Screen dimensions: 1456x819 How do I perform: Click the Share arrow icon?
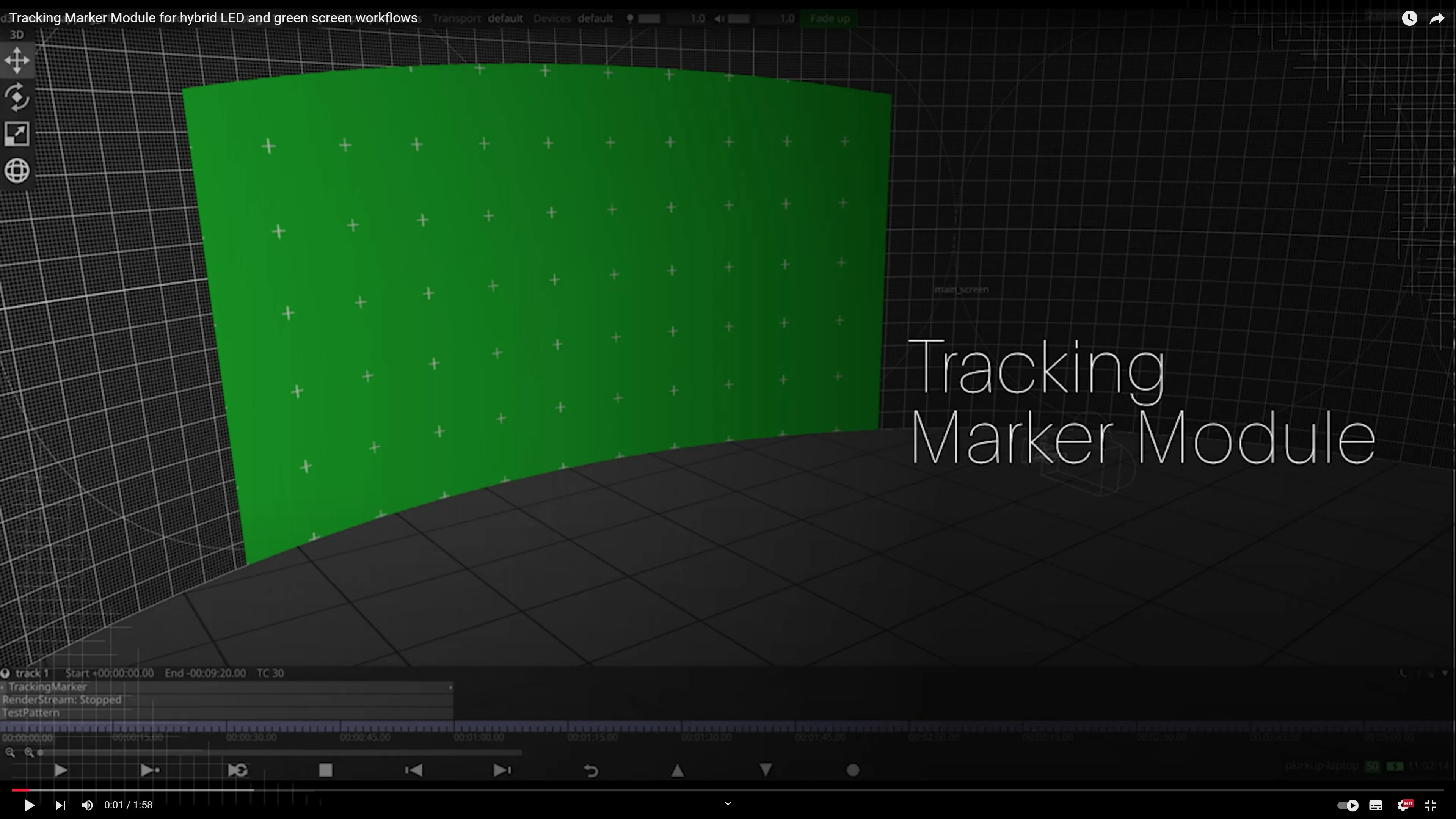[1437, 17]
